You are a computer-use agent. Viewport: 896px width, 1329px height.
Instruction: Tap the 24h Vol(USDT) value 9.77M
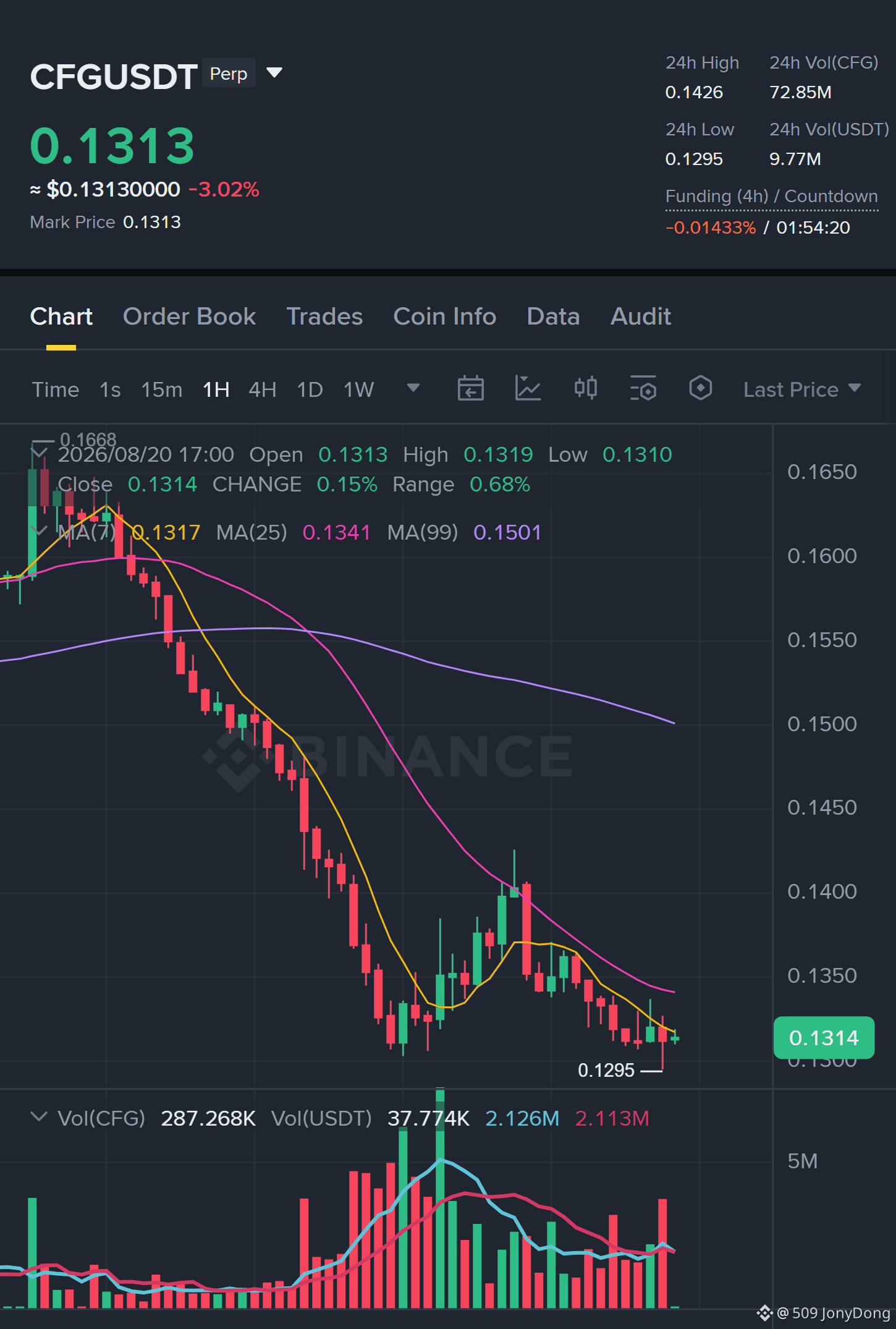[x=795, y=159]
